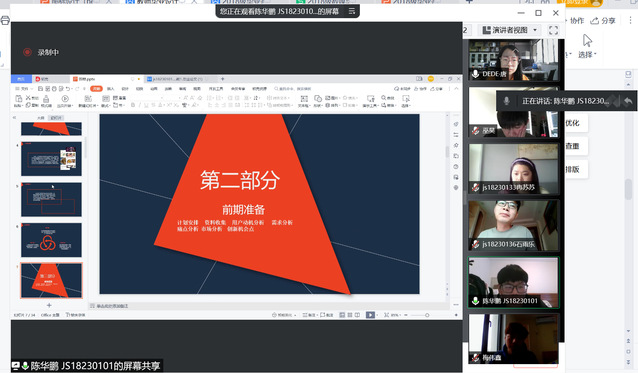Click the add slide plus below the thumbnails

(49, 305)
